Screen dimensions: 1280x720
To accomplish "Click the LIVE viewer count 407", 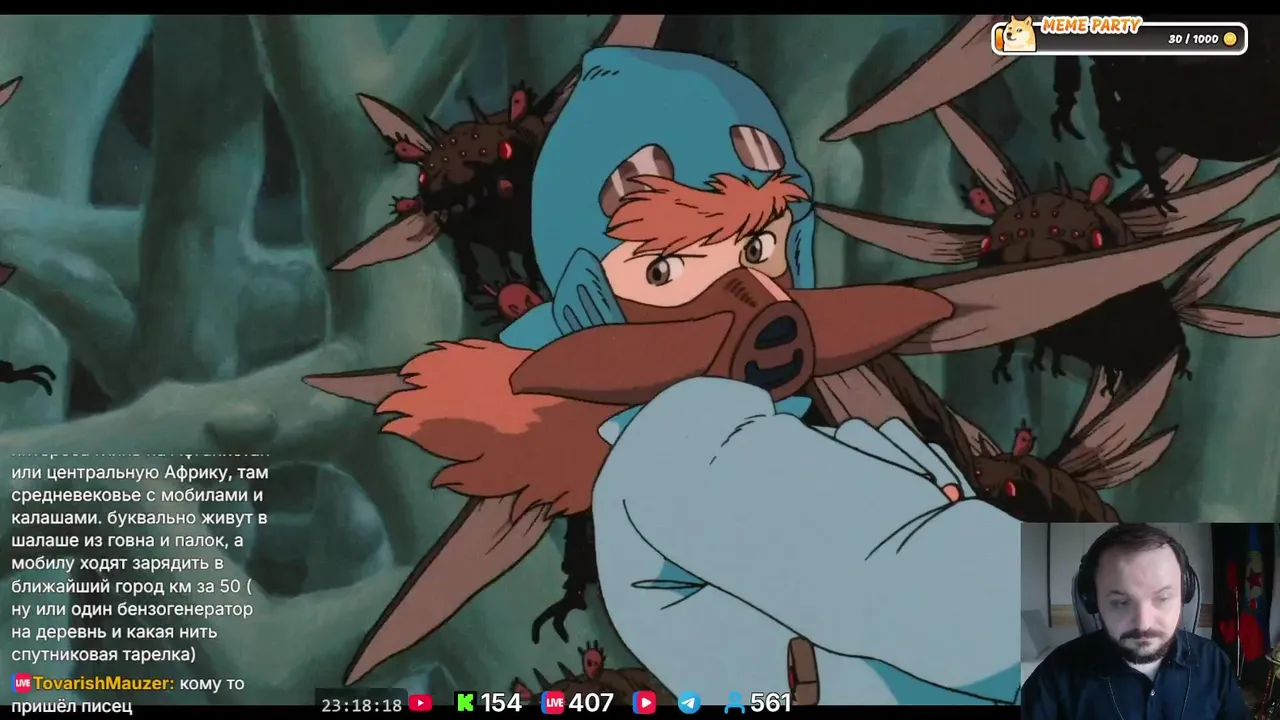I will tap(591, 703).
